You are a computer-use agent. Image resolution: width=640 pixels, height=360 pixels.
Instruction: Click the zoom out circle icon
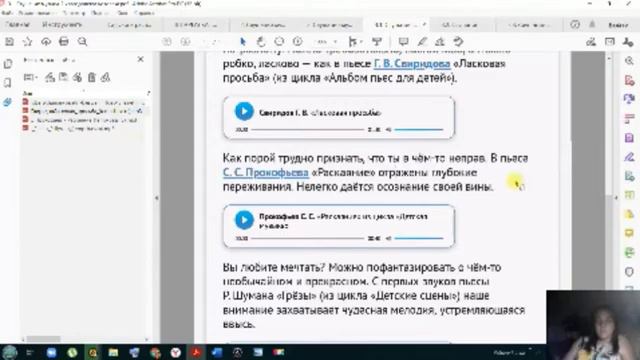coord(279,42)
